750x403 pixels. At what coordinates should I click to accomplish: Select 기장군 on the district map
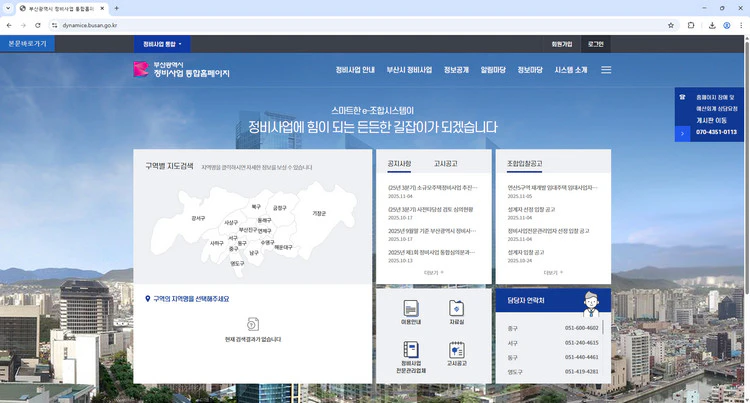pos(319,213)
